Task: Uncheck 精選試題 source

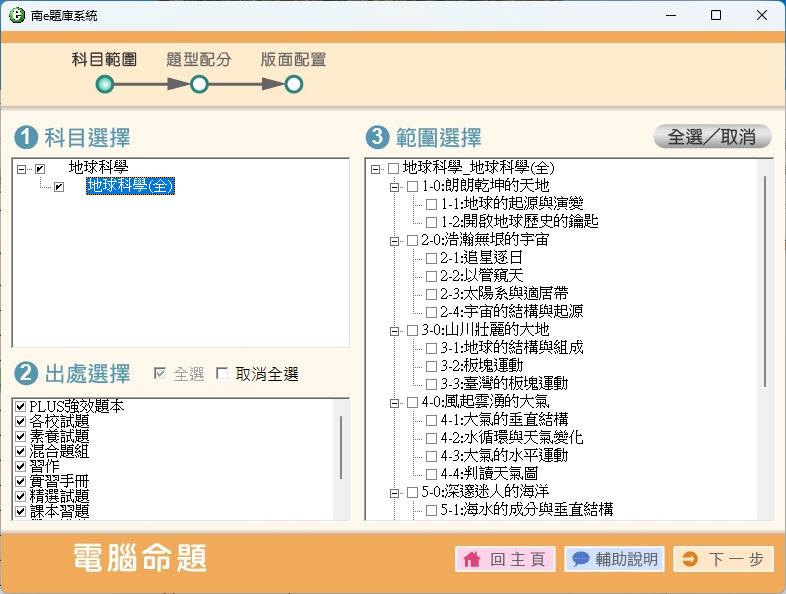Action: pos(21,496)
